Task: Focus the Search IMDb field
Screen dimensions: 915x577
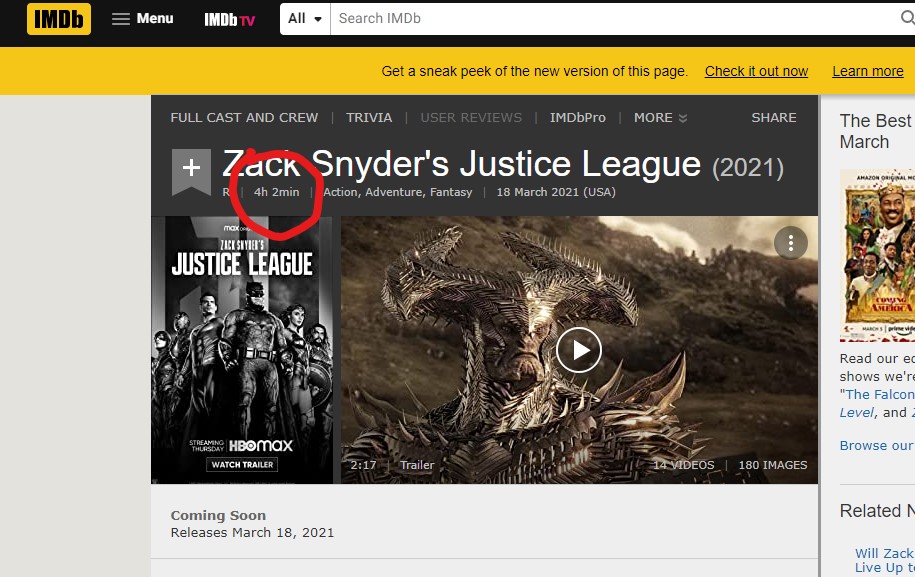Action: click(613, 19)
